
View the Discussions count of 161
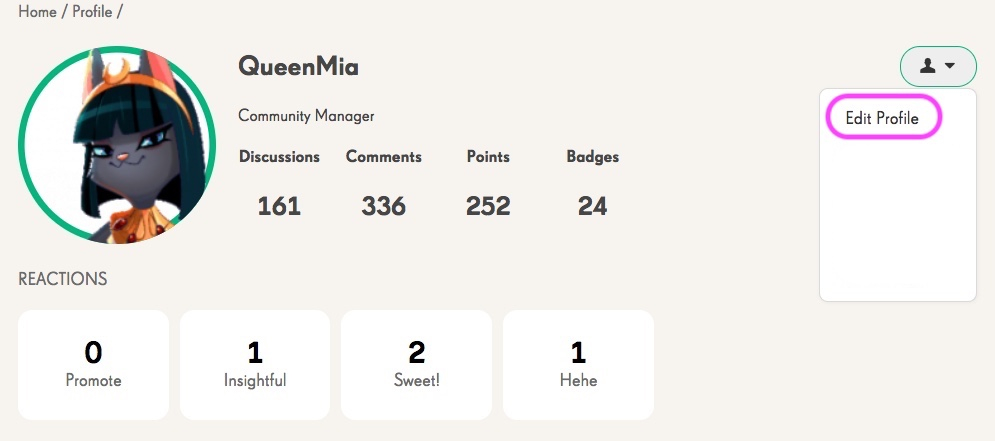279,206
